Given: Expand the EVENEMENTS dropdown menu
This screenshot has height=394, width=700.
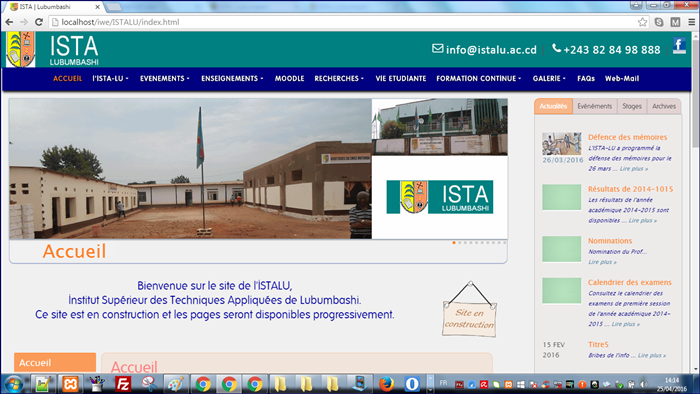Looking at the screenshot, I should [165, 79].
